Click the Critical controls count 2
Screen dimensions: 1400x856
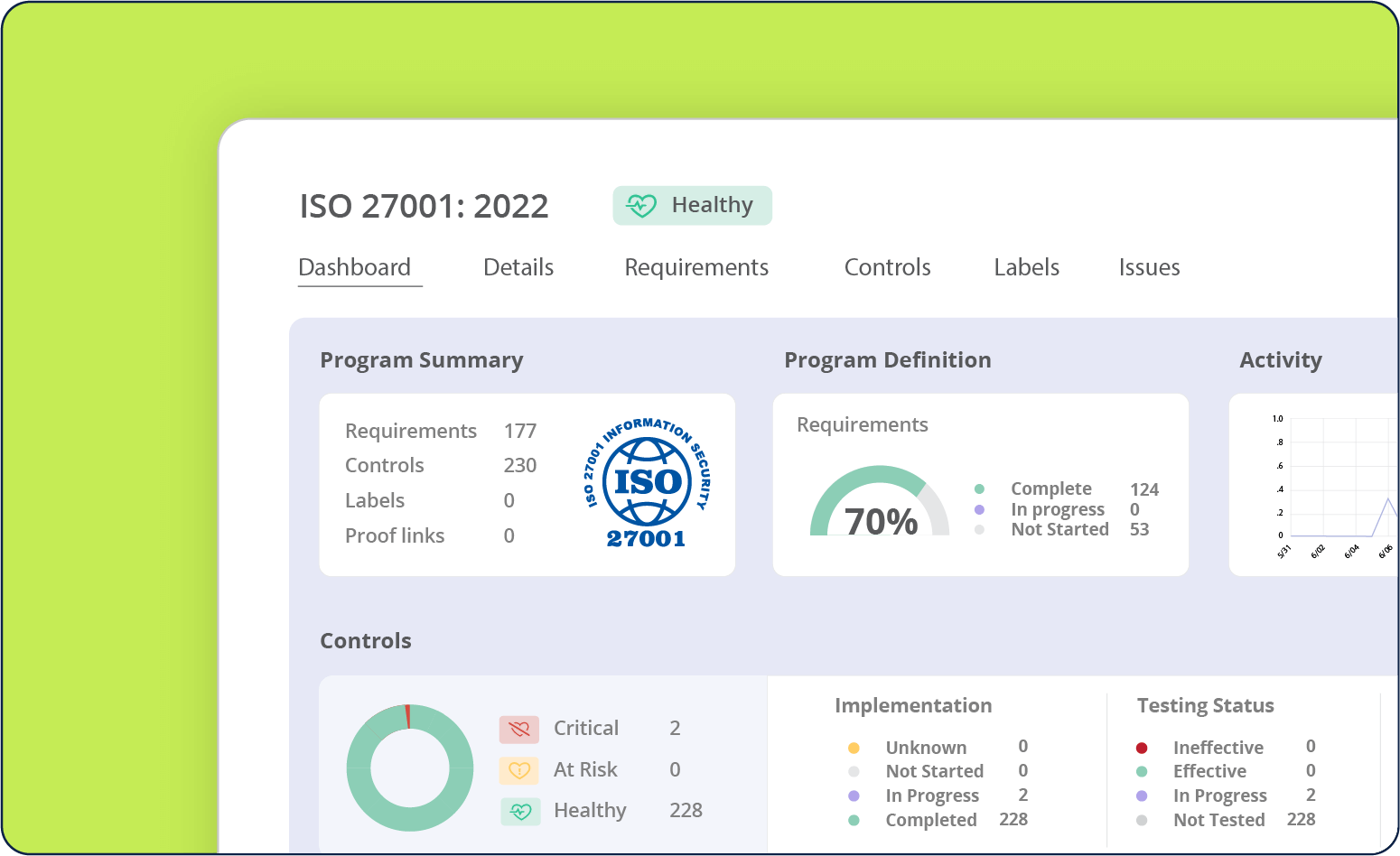(675, 729)
